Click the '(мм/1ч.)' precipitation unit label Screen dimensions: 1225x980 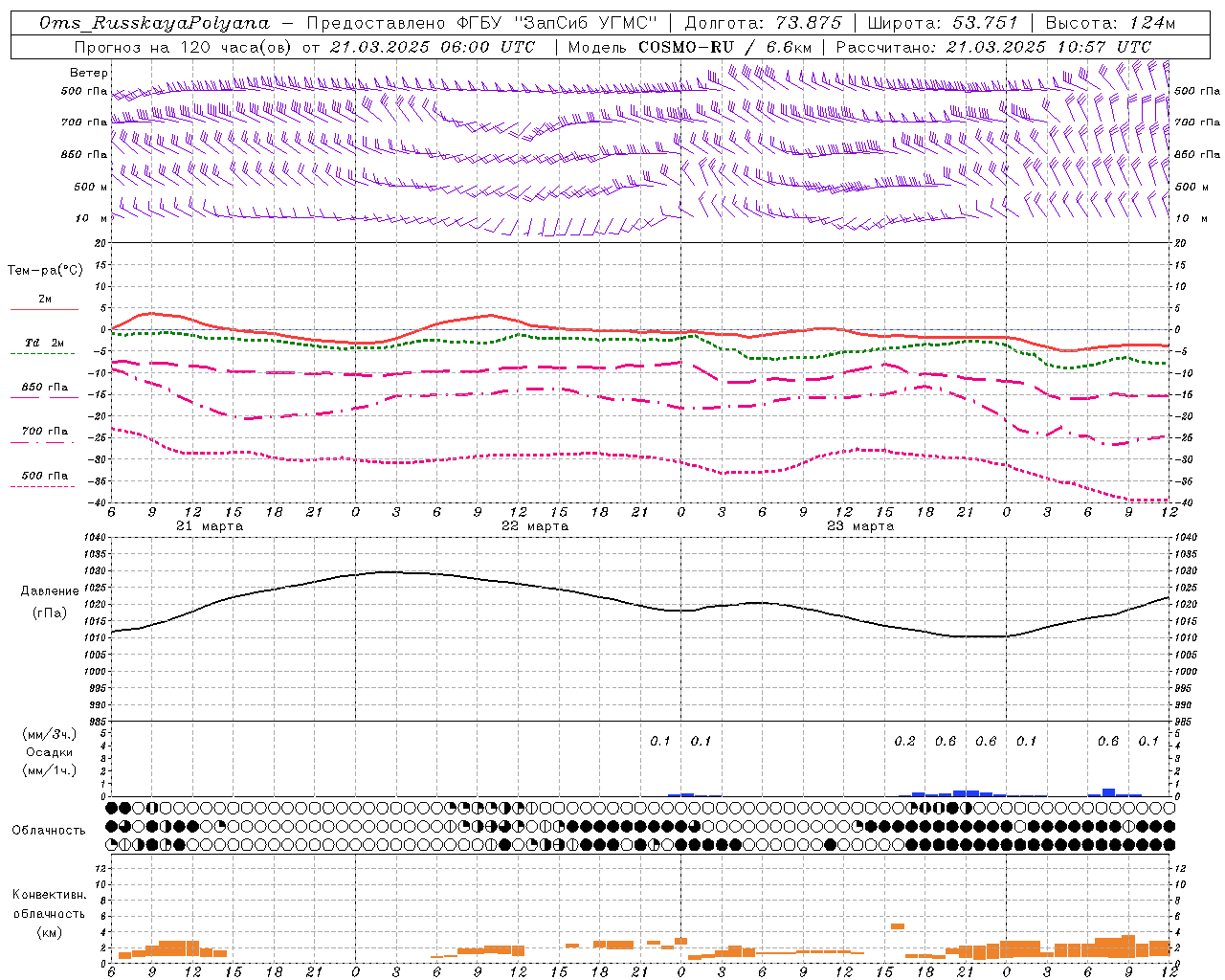tap(50, 770)
